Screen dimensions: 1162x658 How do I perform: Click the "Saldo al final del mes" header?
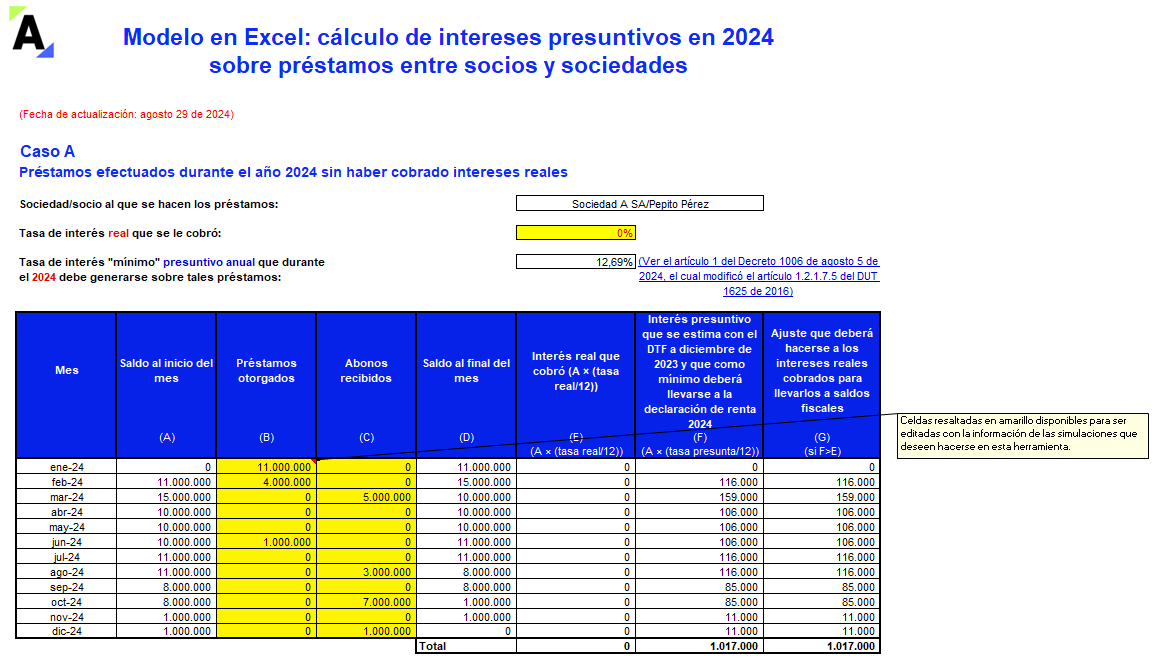pos(466,385)
